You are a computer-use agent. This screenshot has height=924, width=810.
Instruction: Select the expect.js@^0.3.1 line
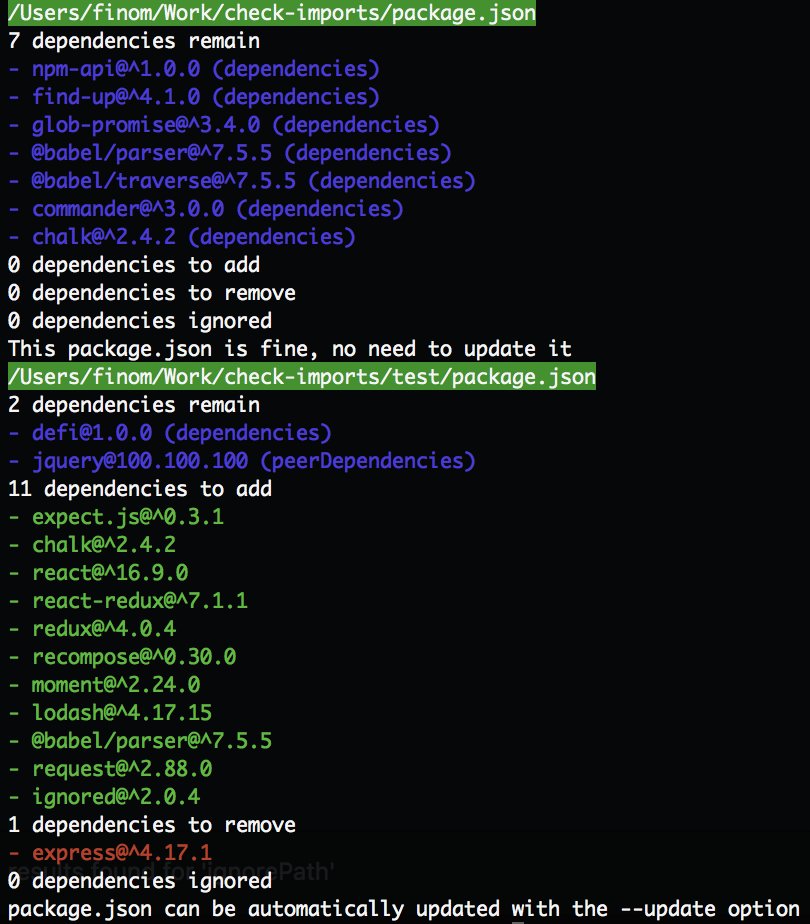pos(116,517)
